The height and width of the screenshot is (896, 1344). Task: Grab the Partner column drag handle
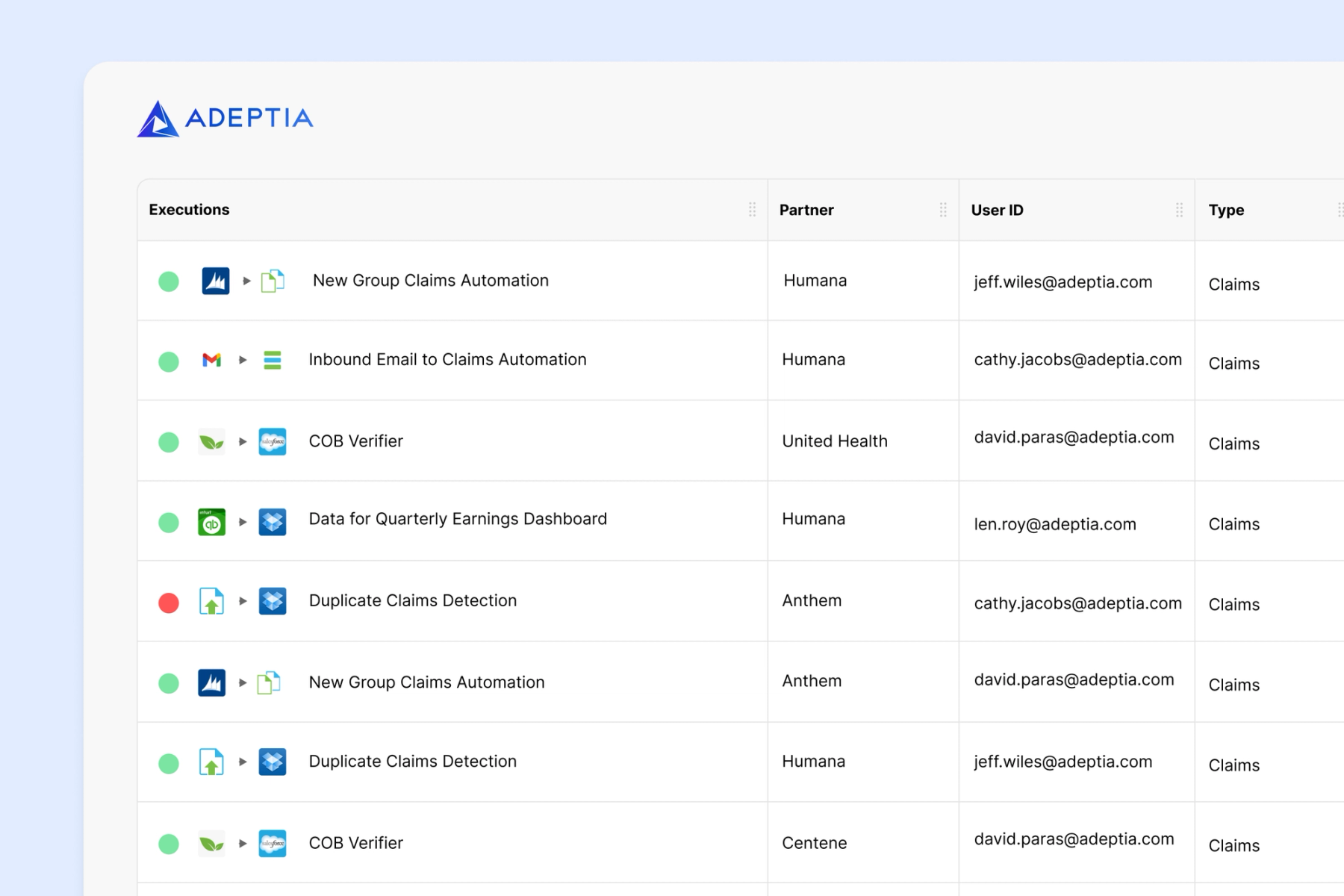(943, 210)
